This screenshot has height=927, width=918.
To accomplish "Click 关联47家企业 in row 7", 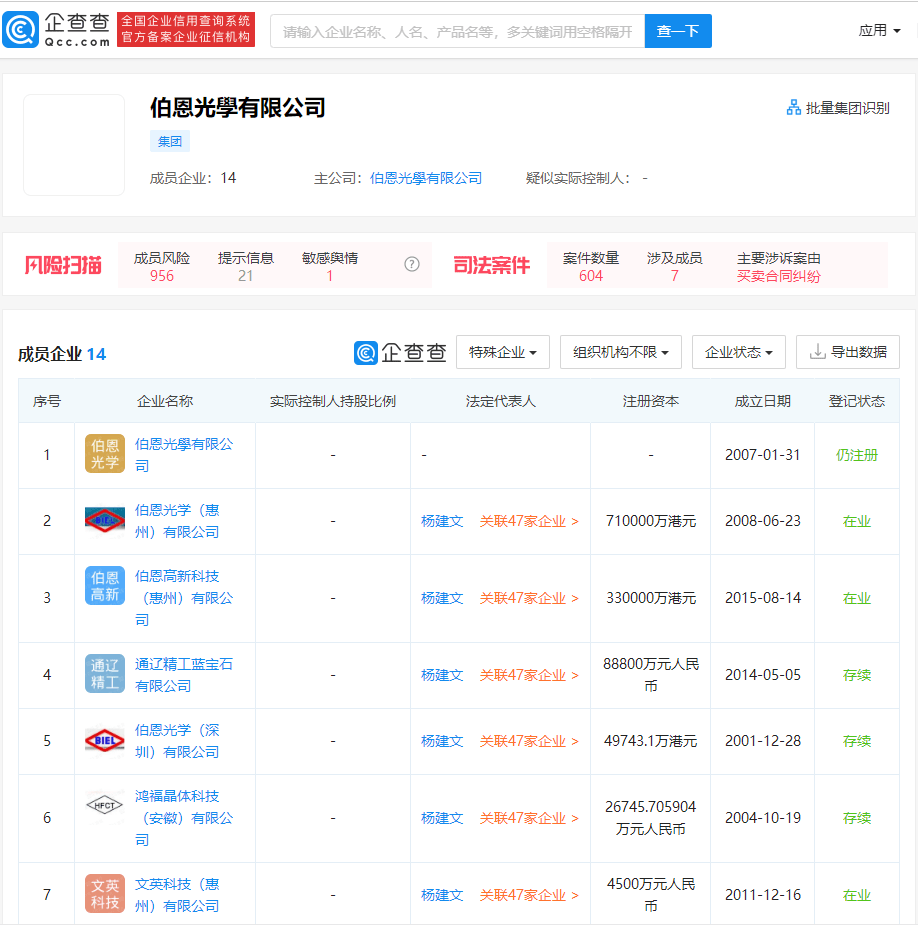I will pyautogui.click(x=528, y=894).
